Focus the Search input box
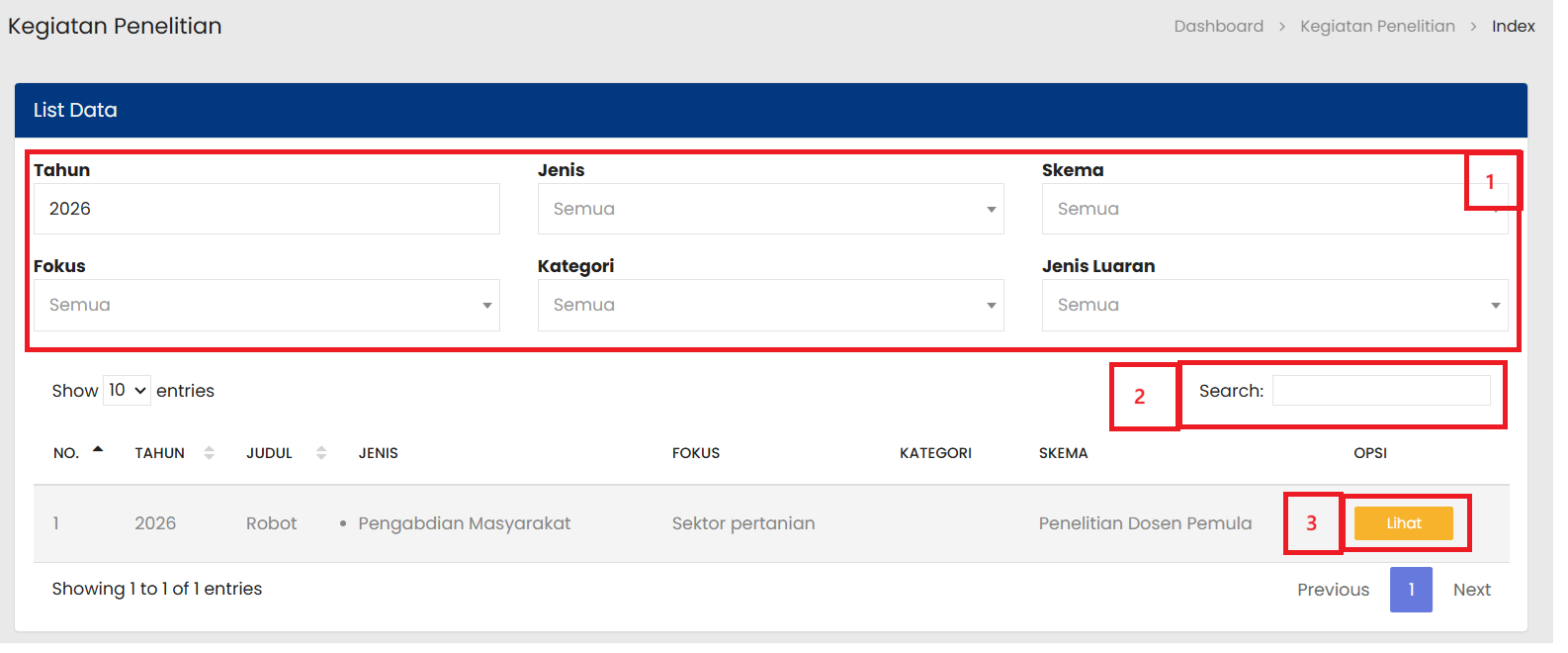Image resolution: width=1568 pixels, height=653 pixels. tap(1380, 391)
